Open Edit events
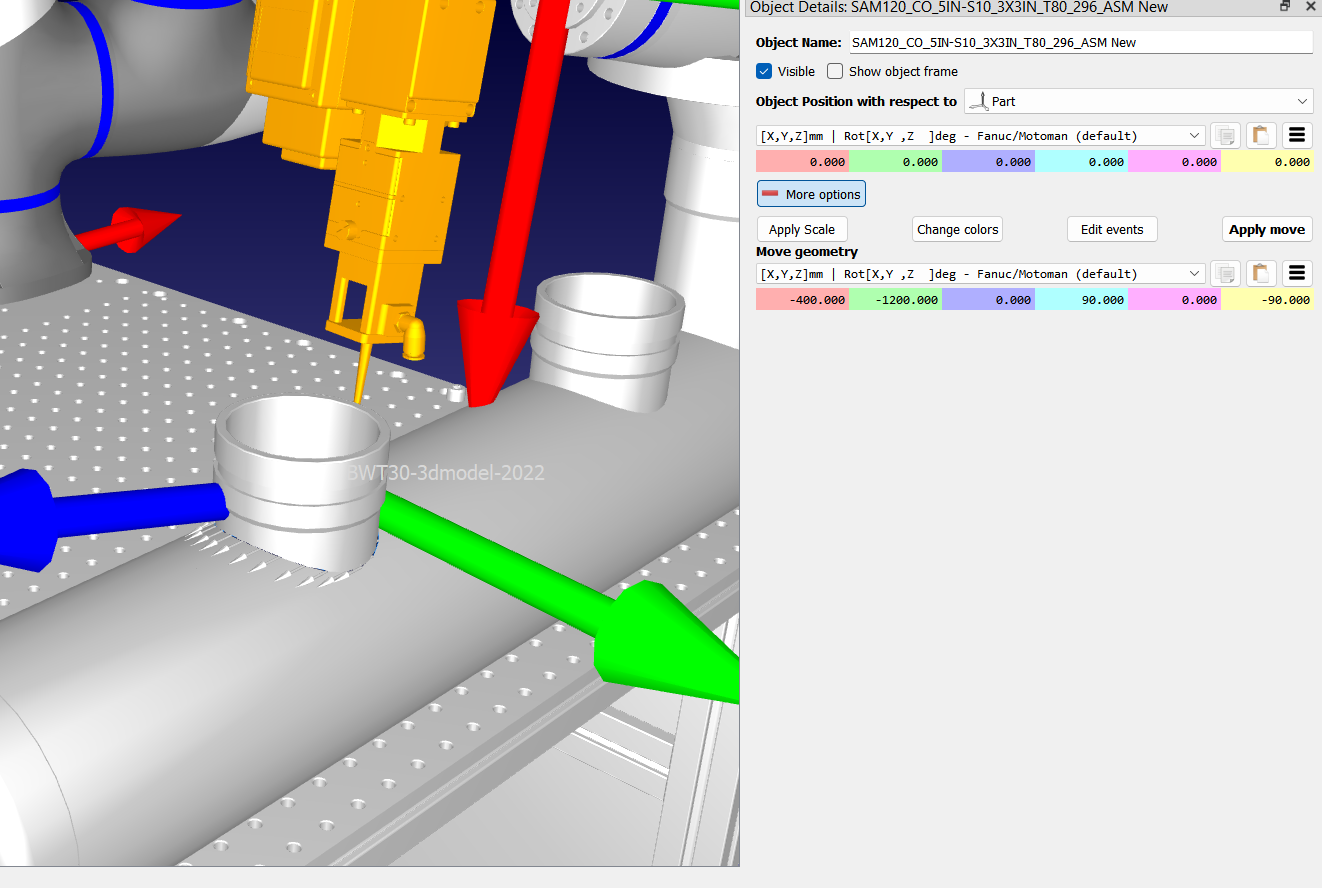This screenshot has width=1322, height=888. coord(1111,229)
